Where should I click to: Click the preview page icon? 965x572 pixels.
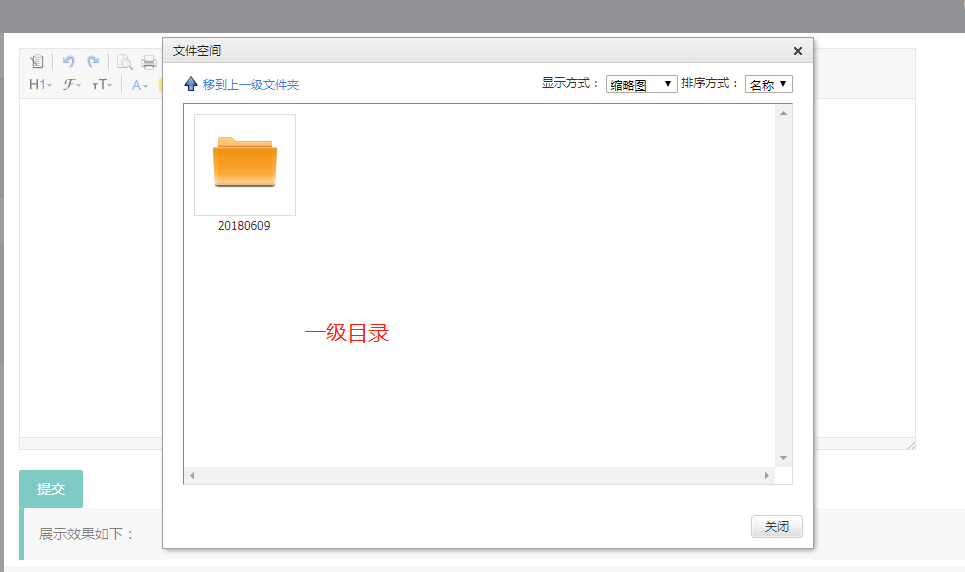point(125,62)
